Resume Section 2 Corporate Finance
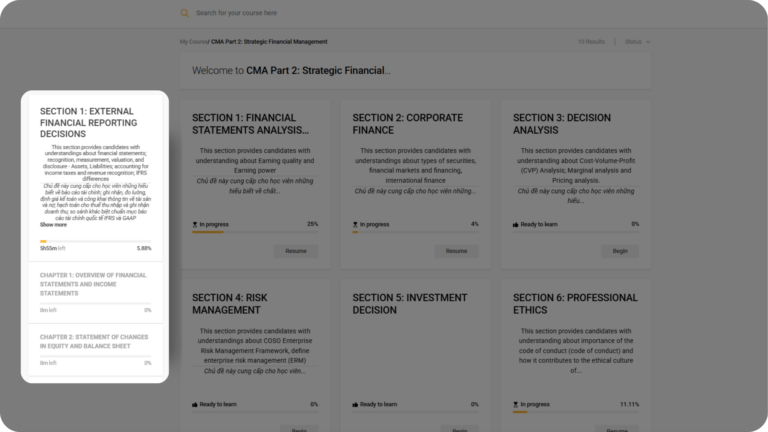 click(x=456, y=251)
